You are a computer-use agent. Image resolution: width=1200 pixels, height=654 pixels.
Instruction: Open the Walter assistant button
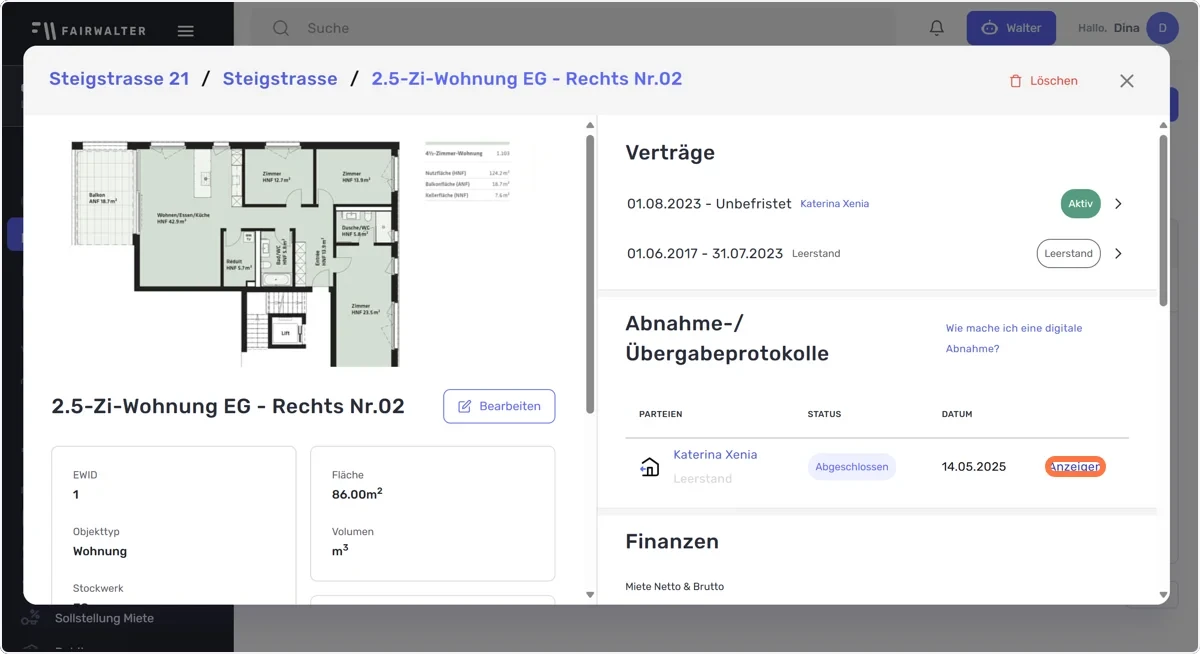click(1011, 28)
